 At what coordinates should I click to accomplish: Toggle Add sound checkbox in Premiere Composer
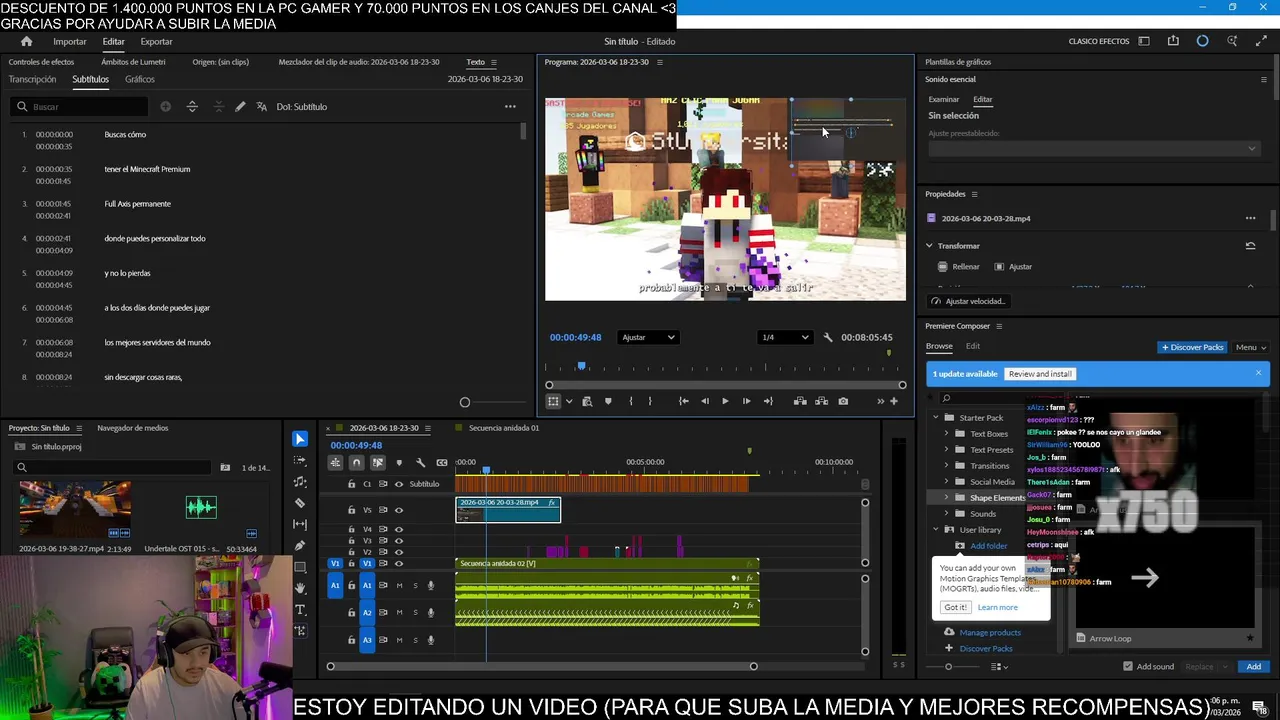click(x=1128, y=667)
